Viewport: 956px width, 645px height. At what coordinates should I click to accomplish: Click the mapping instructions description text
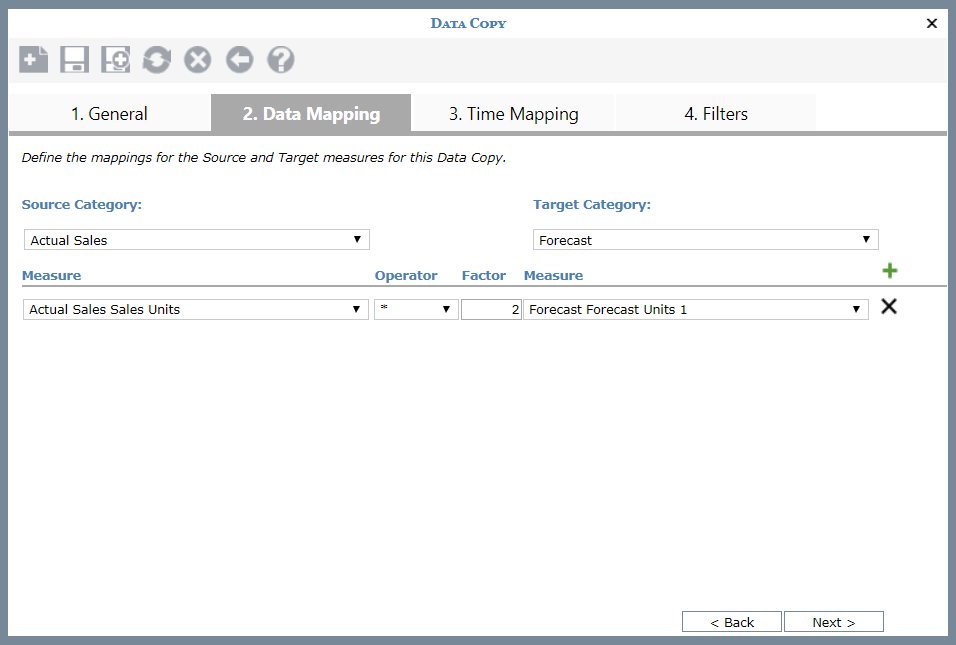pos(264,157)
